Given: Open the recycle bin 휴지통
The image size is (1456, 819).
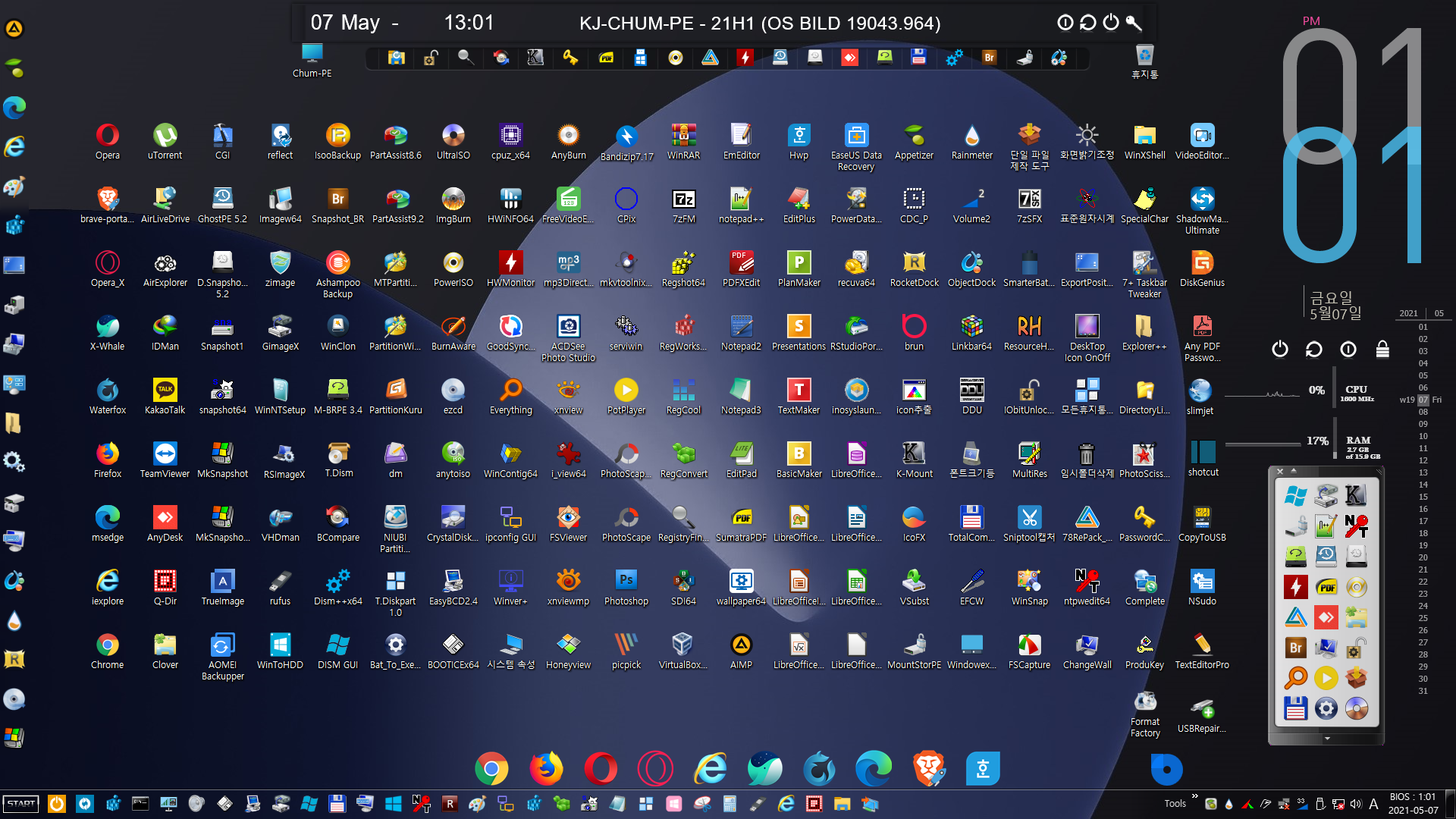Looking at the screenshot, I should coord(1144,61).
